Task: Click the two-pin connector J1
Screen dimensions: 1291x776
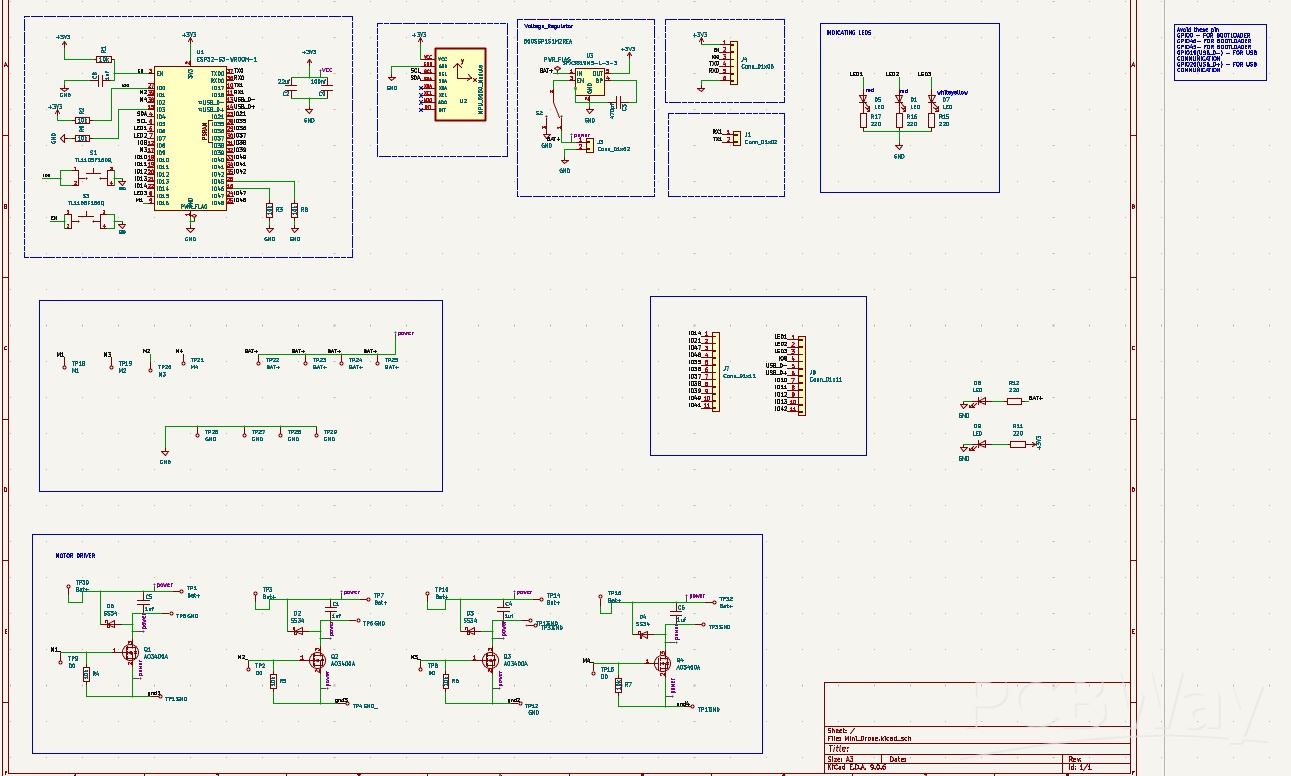Action: coord(735,135)
